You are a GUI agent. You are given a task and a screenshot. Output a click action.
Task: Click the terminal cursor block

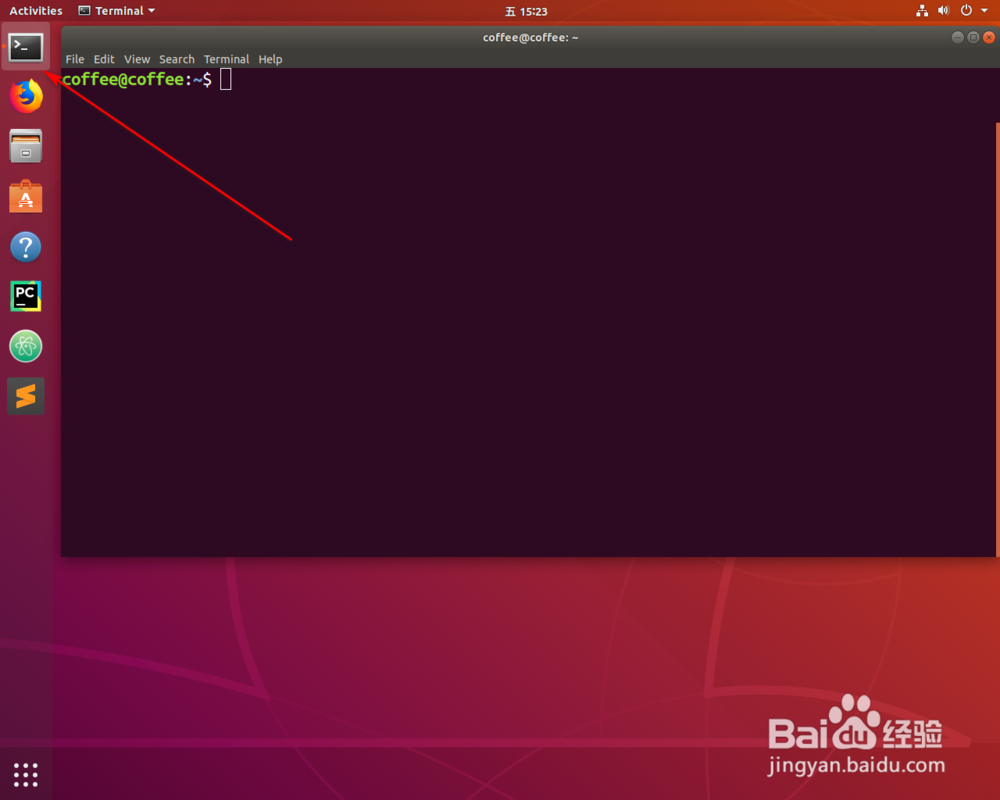pyautogui.click(x=226, y=79)
